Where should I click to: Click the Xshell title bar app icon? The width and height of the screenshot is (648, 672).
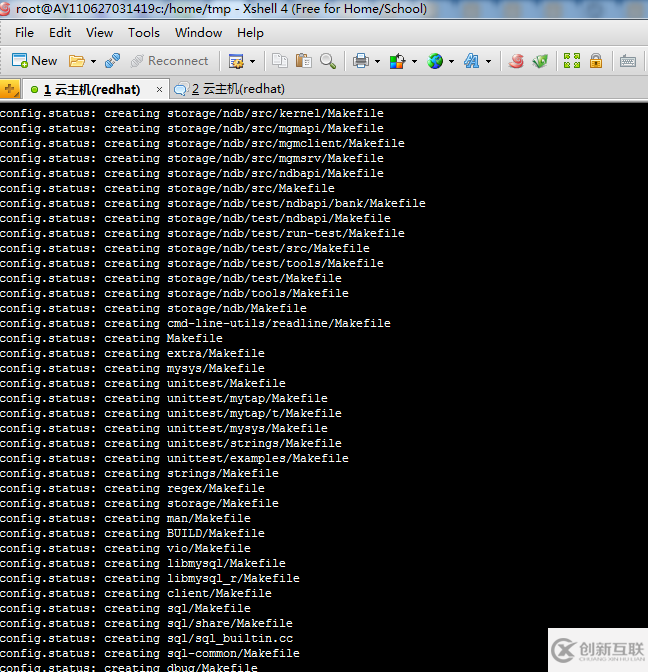pos(5,9)
